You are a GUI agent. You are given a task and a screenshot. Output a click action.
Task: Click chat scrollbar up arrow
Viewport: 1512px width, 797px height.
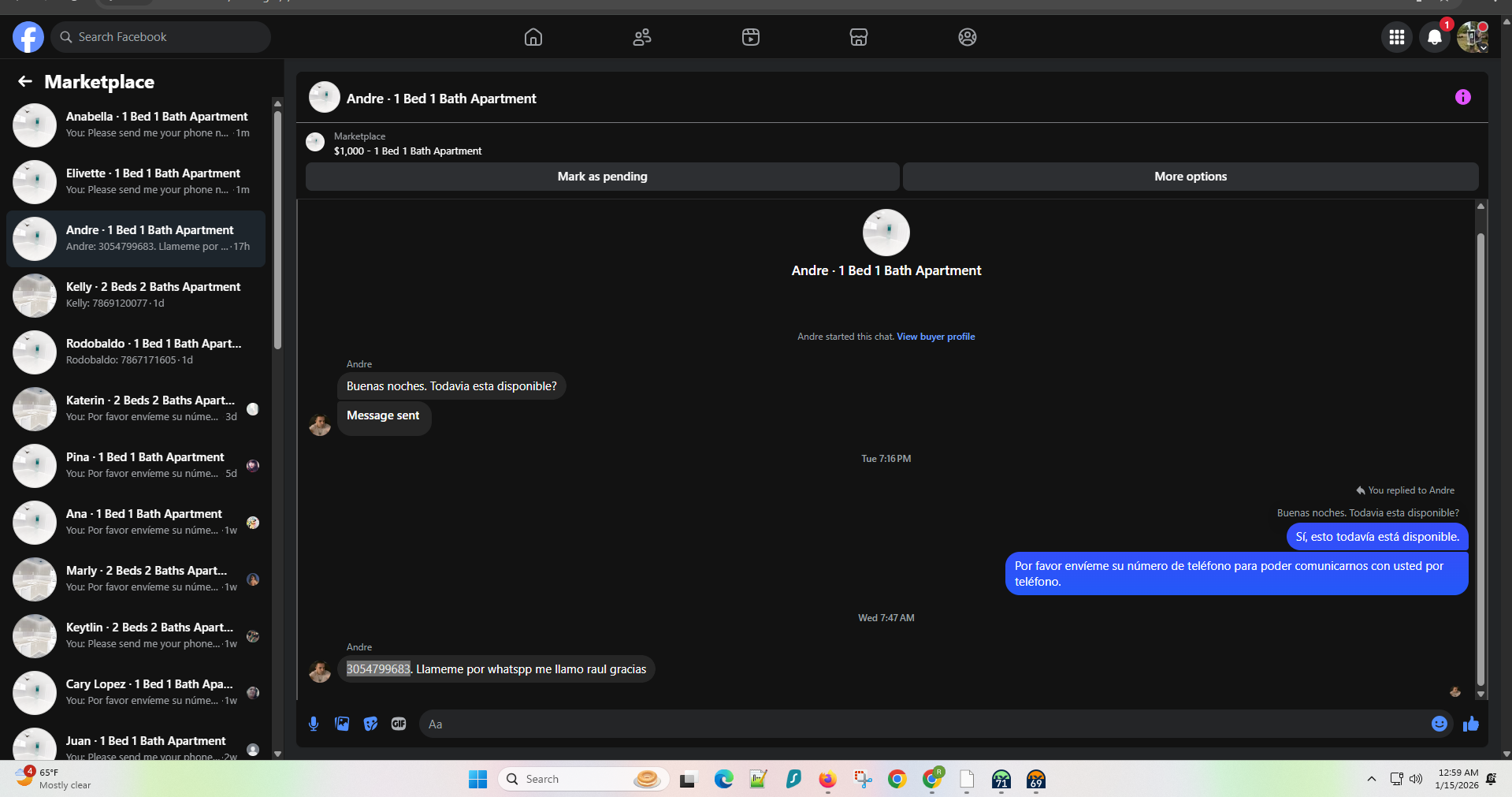pos(1480,206)
